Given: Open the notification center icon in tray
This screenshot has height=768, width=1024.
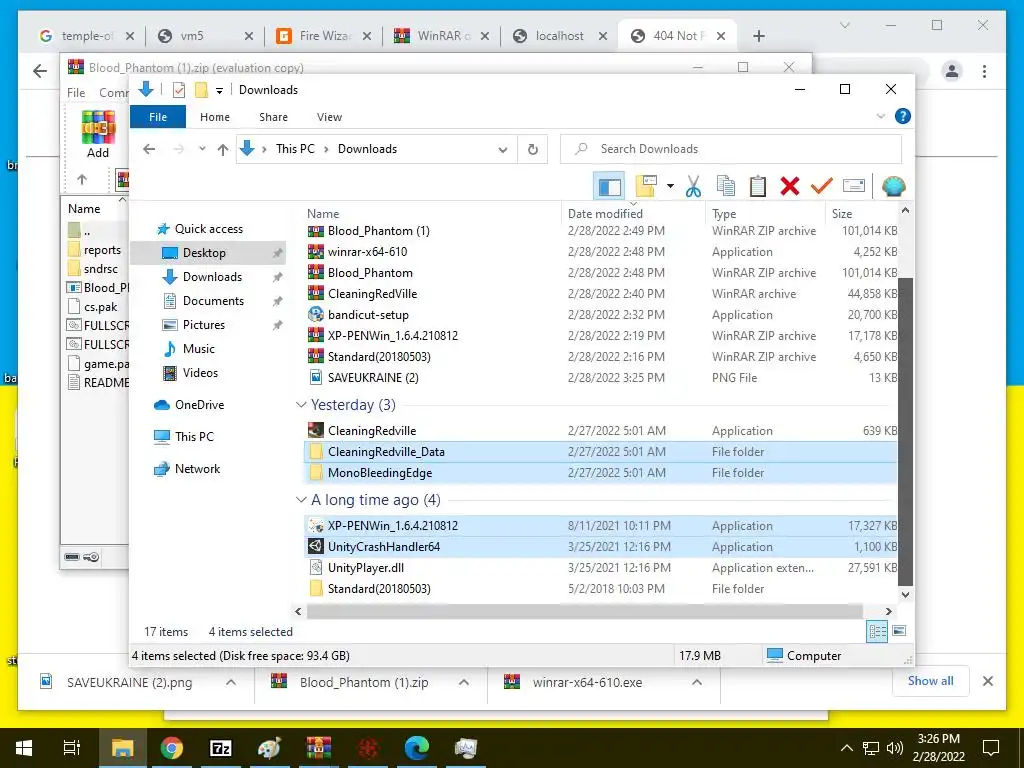Looking at the screenshot, I should coord(991,748).
